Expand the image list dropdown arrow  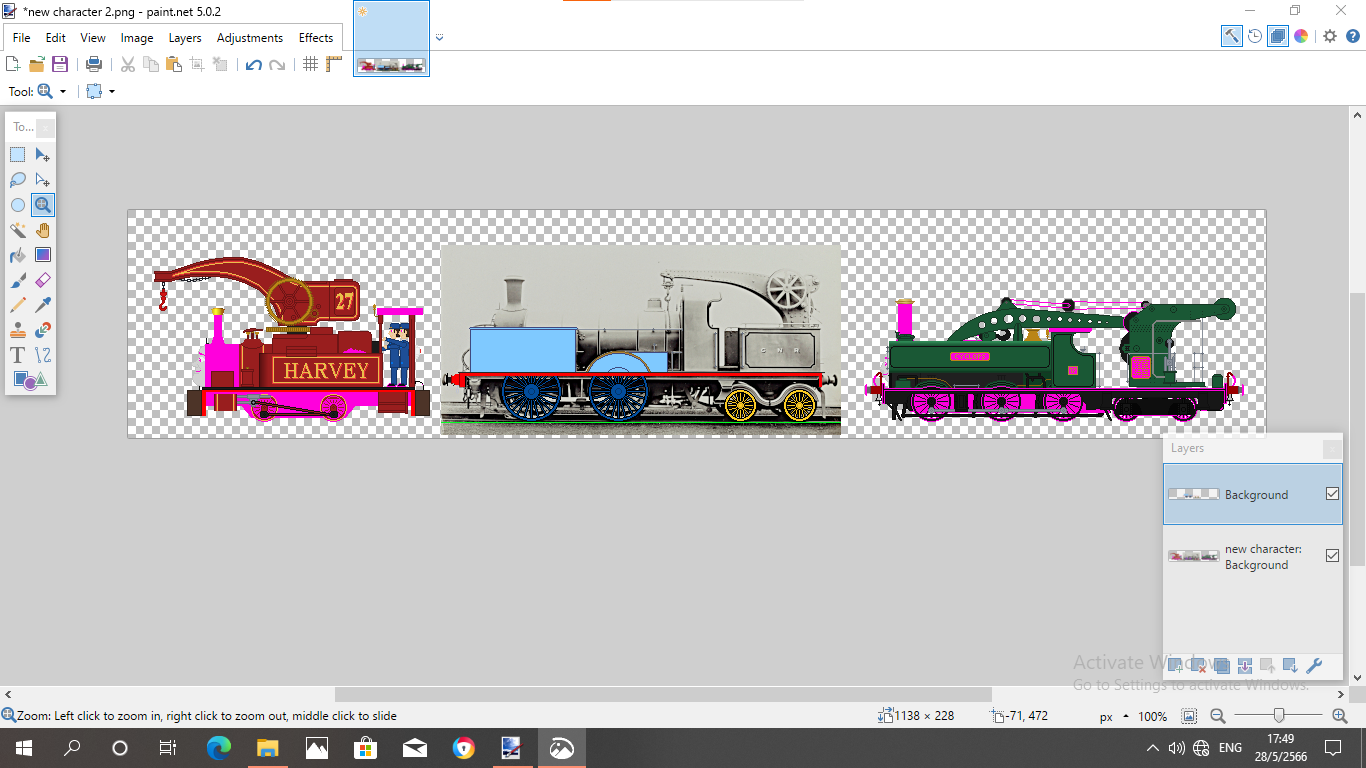[439, 38]
